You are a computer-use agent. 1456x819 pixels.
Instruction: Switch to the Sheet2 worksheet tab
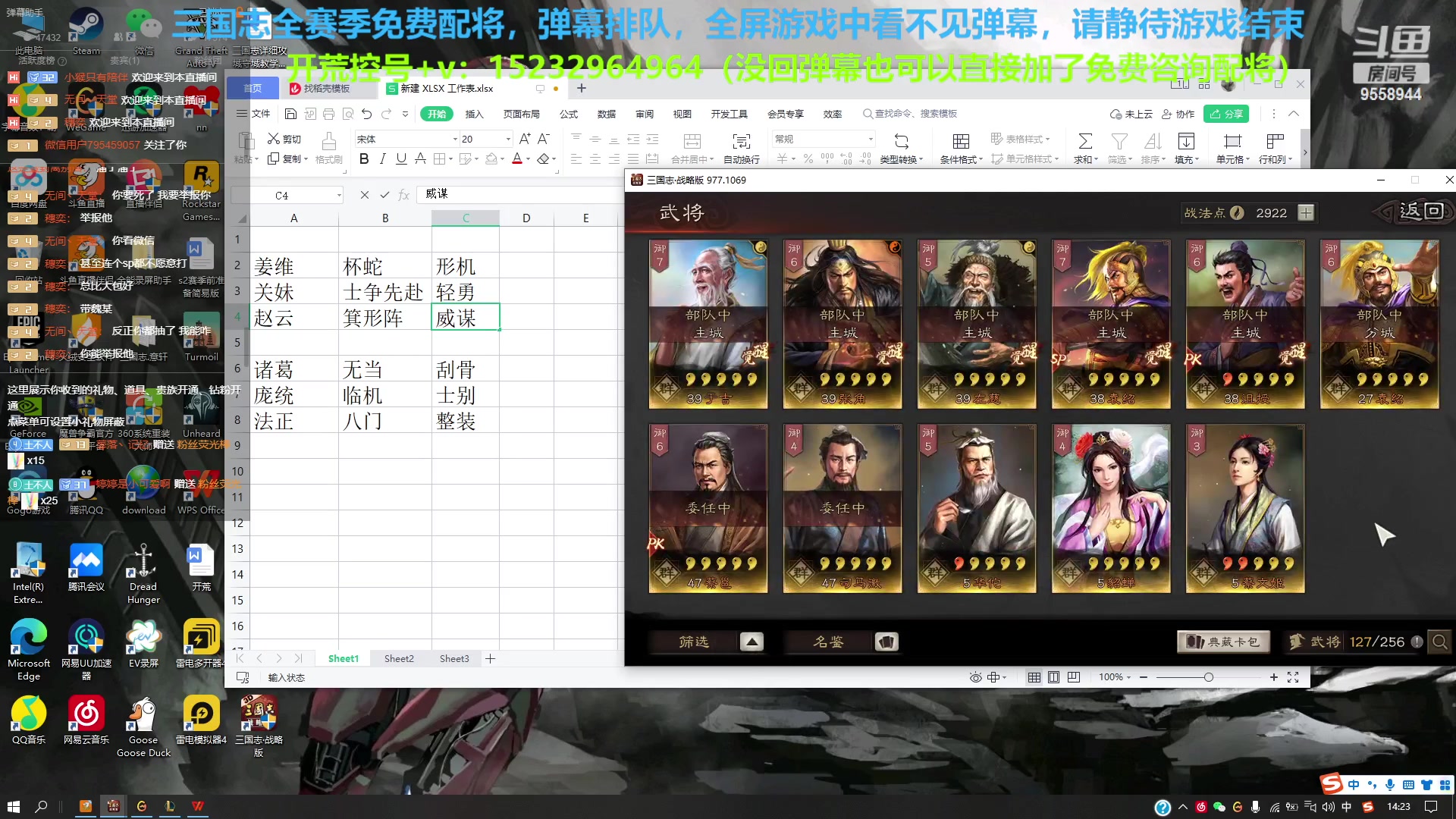[398, 658]
